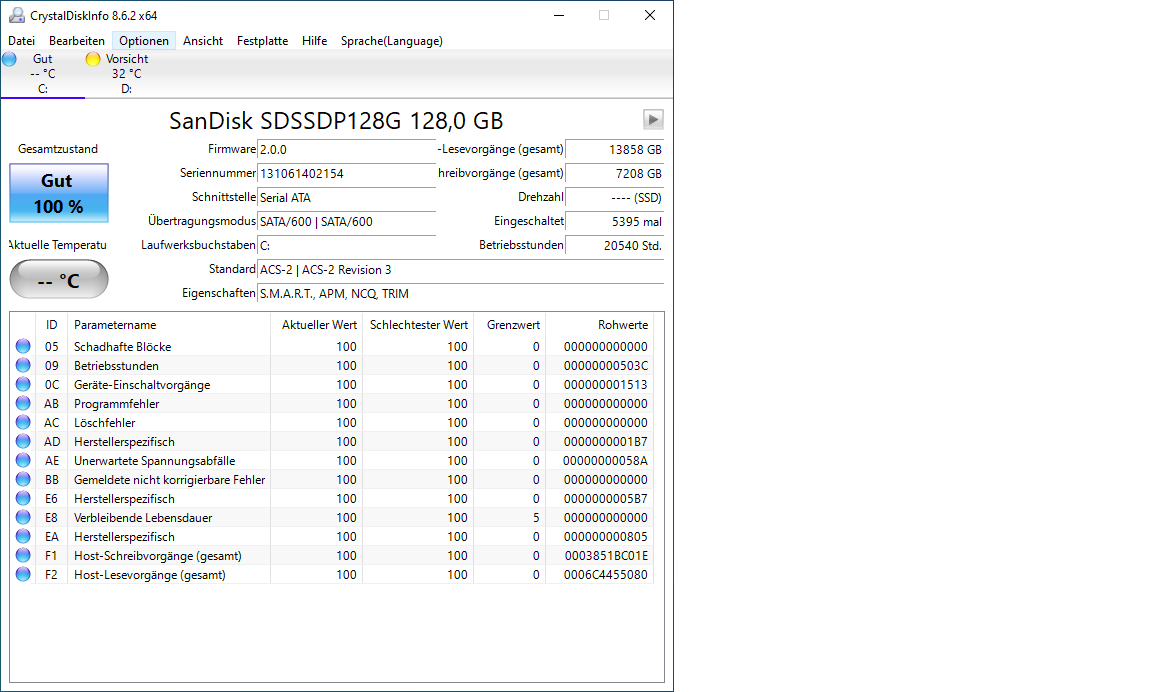The width and height of the screenshot is (1152, 692).
Task: Click the Betriebsstunden value 20540 Std.
Action: 615,246
